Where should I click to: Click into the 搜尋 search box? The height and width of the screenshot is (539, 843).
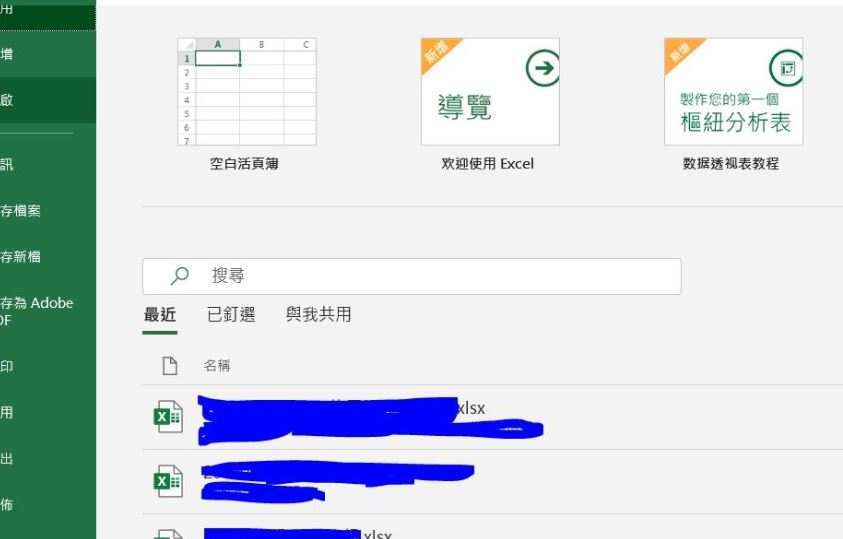coord(412,276)
